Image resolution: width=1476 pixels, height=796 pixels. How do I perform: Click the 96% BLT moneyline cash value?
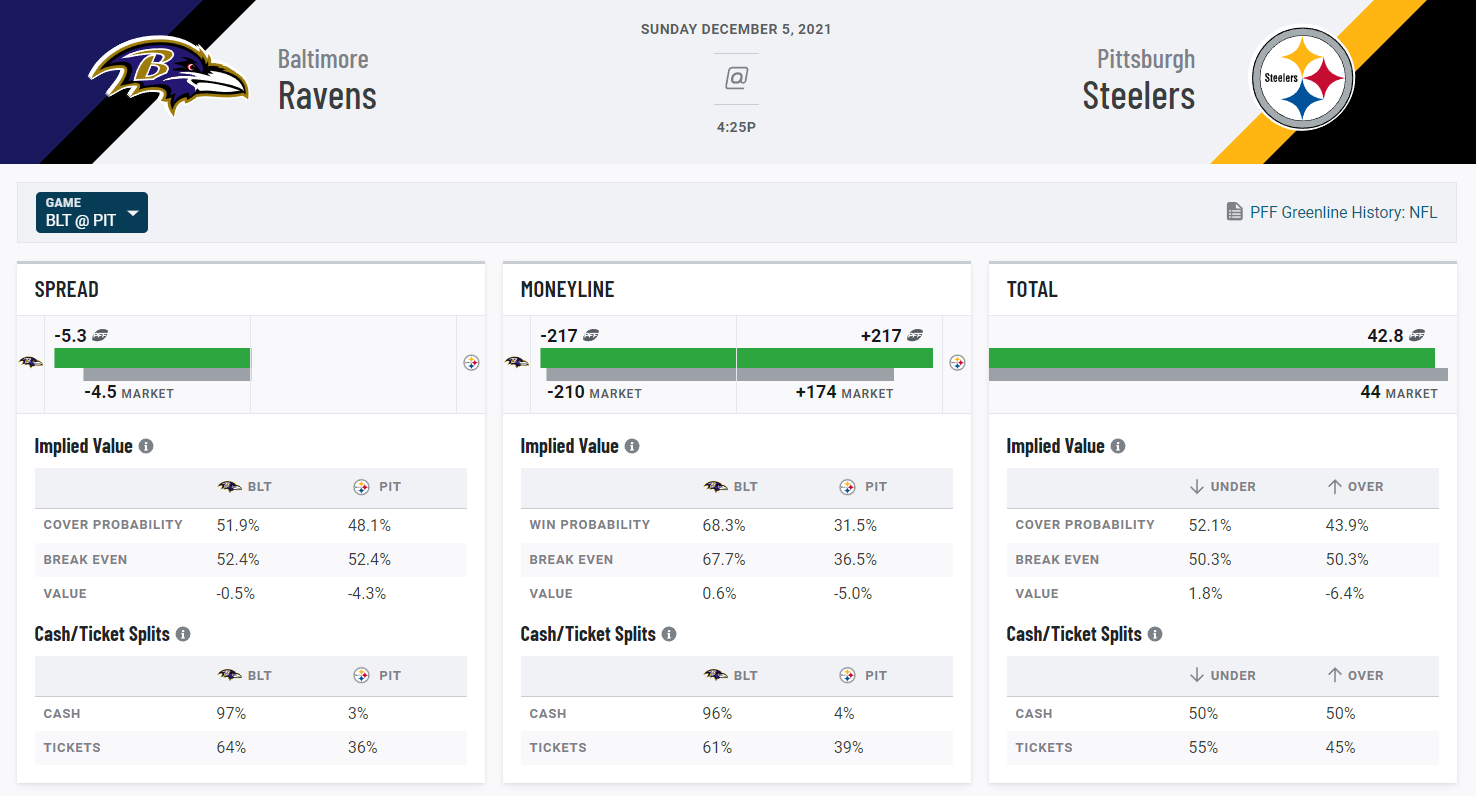coord(718,713)
